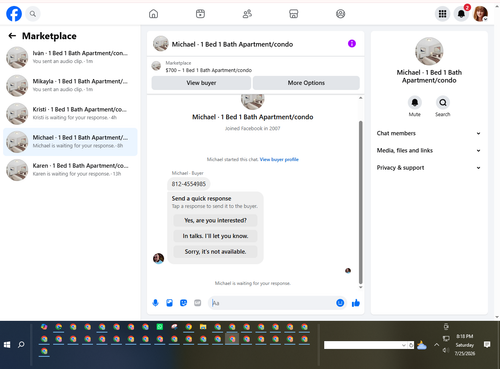Click the volume speaker tray icon

[446, 350]
